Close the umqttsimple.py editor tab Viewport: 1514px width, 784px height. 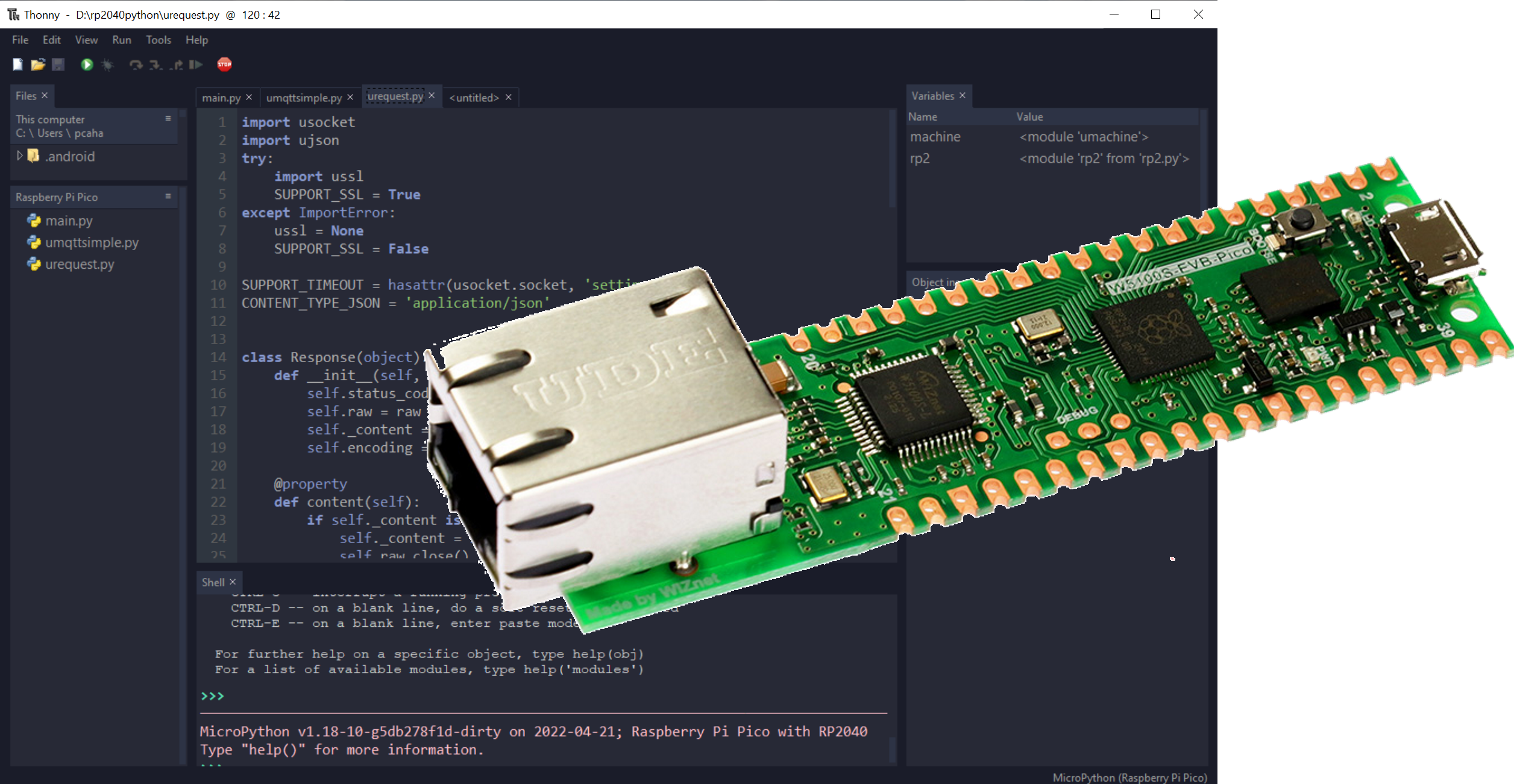tap(350, 97)
